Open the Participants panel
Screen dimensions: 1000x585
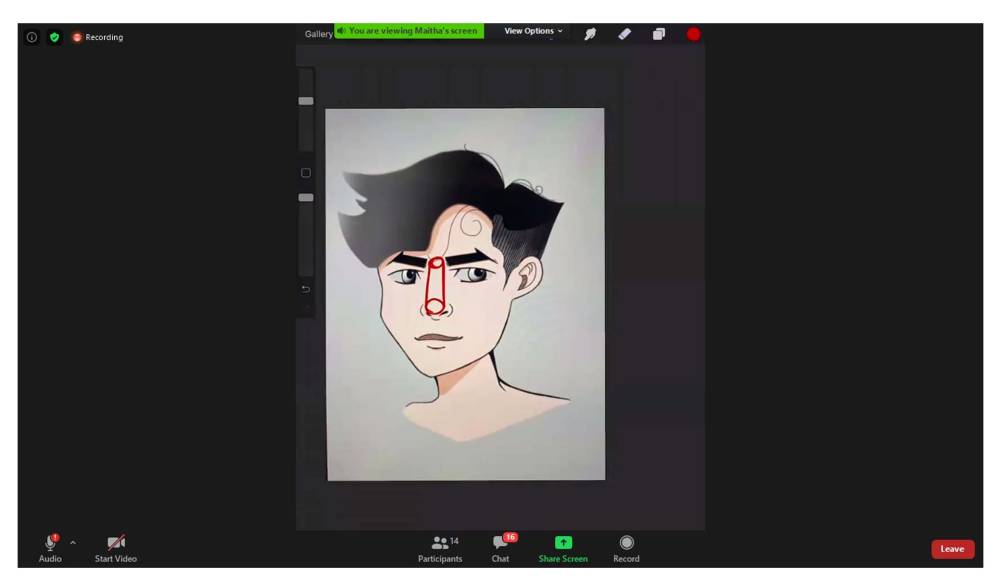(440, 548)
